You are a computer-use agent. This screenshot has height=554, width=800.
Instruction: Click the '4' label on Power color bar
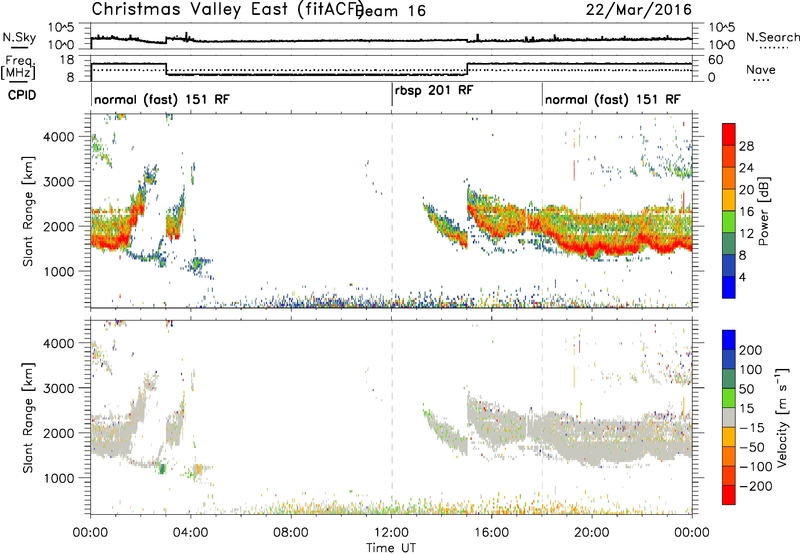coord(743,277)
